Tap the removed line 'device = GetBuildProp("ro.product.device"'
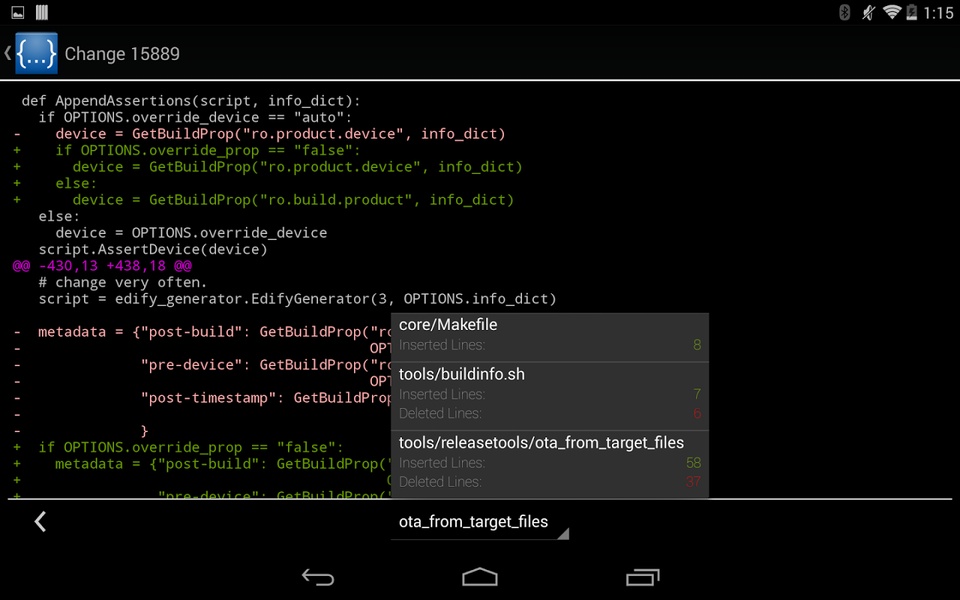 [280, 133]
